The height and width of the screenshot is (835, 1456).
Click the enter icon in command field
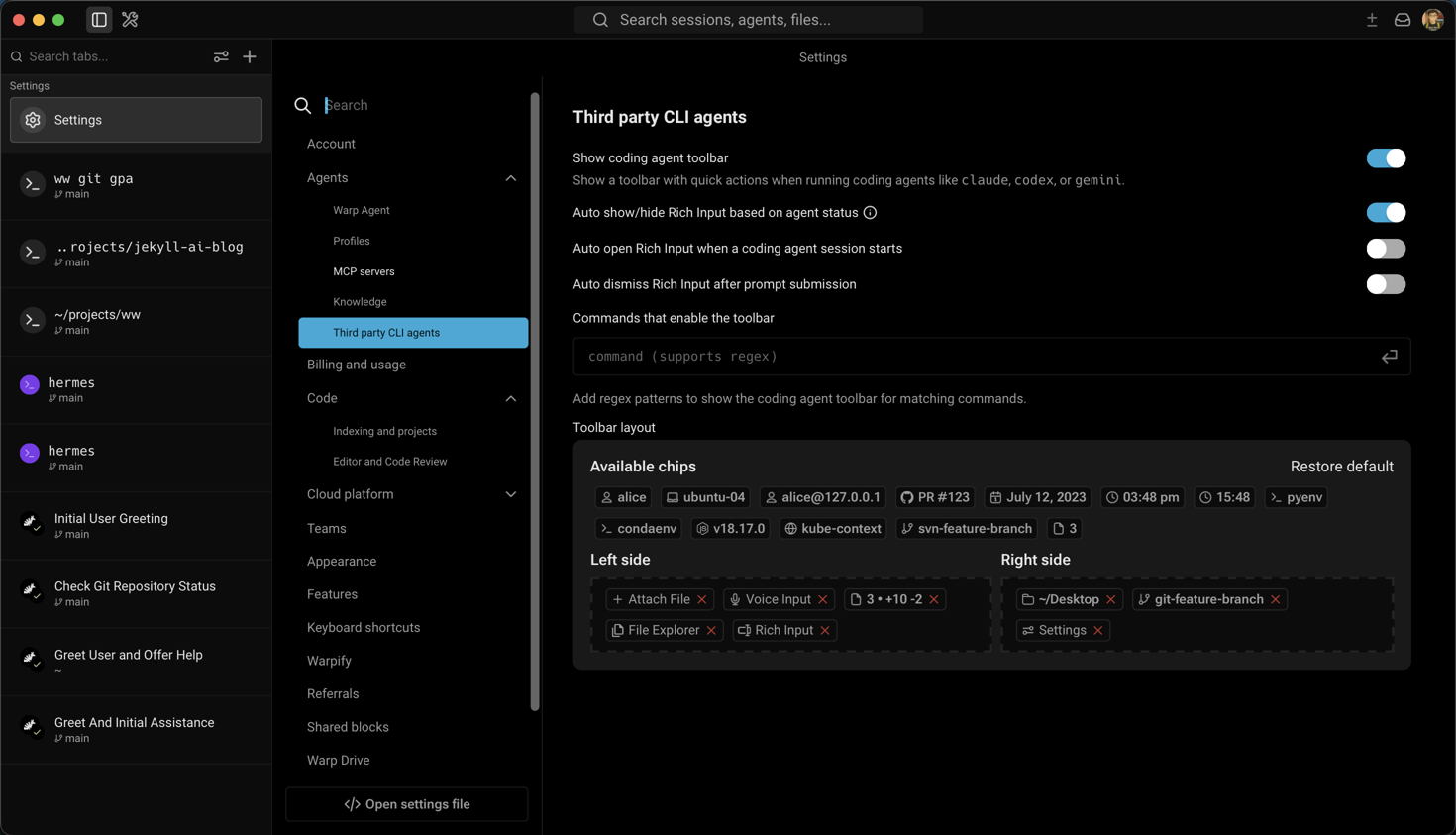[x=1390, y=357]
